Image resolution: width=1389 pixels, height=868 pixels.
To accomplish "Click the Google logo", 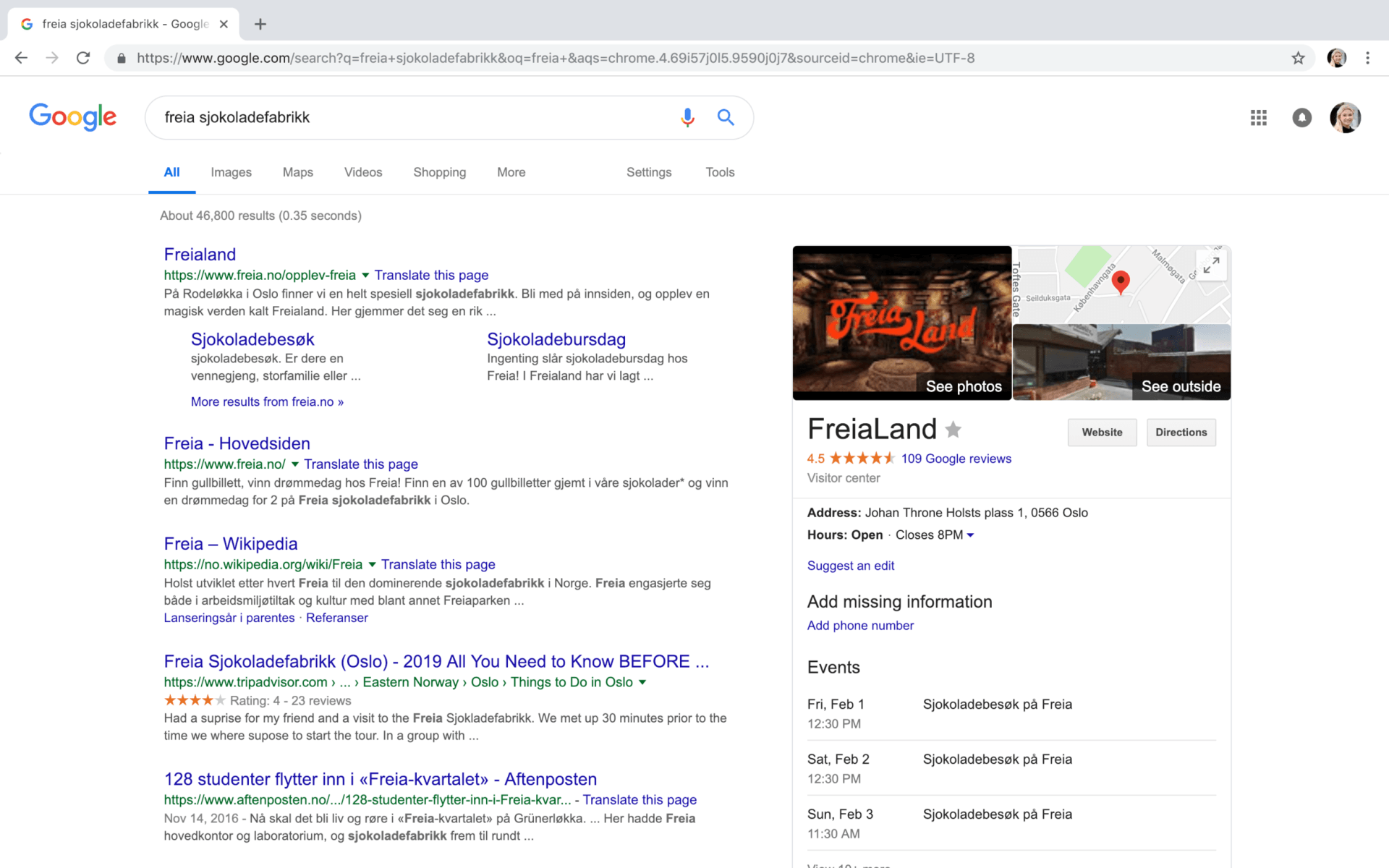I will tap(72, 116).
